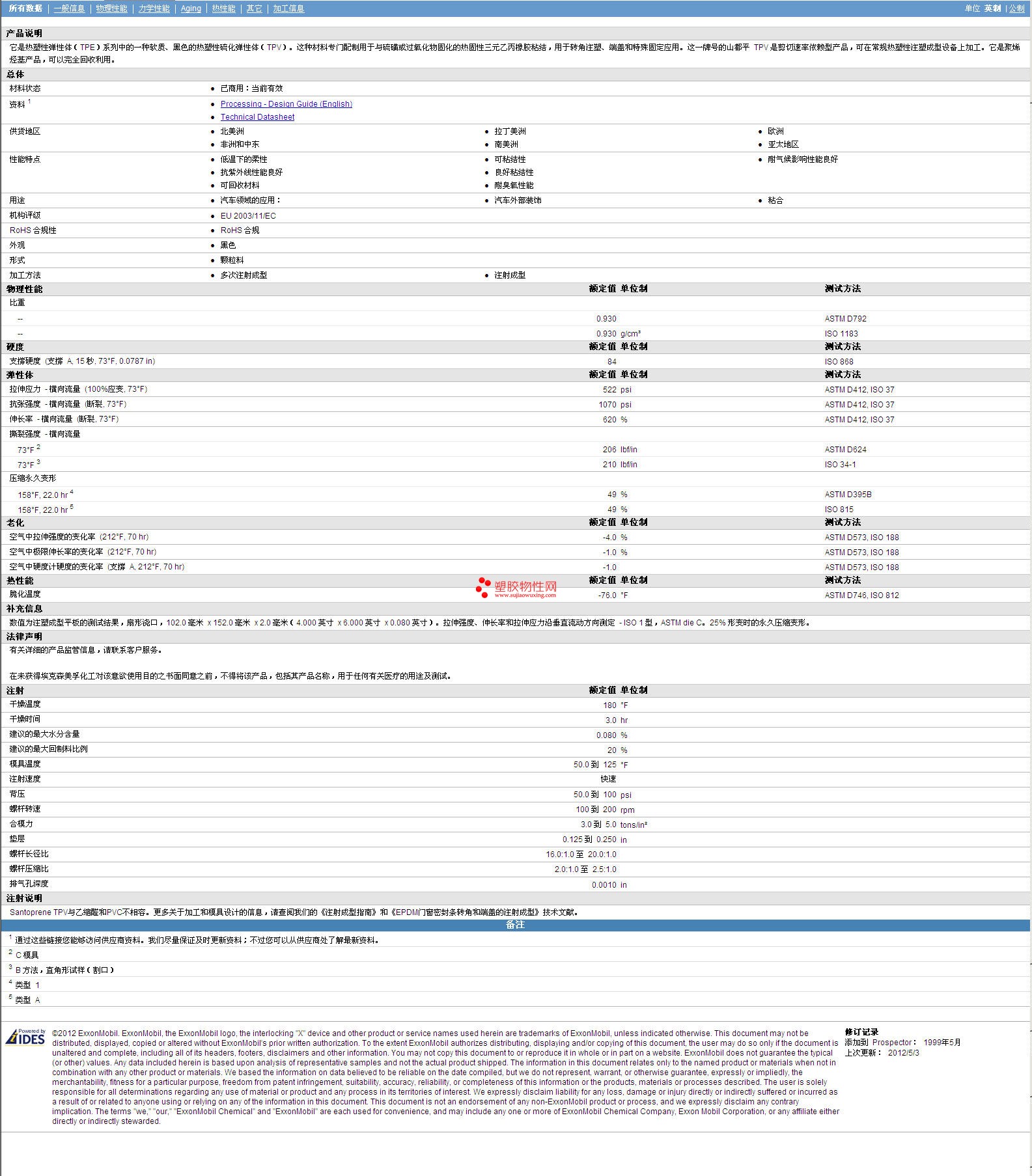This screenshot has height=1176, width=1032.
Task: Switch units to 公制
Action: pos(1016,8)
